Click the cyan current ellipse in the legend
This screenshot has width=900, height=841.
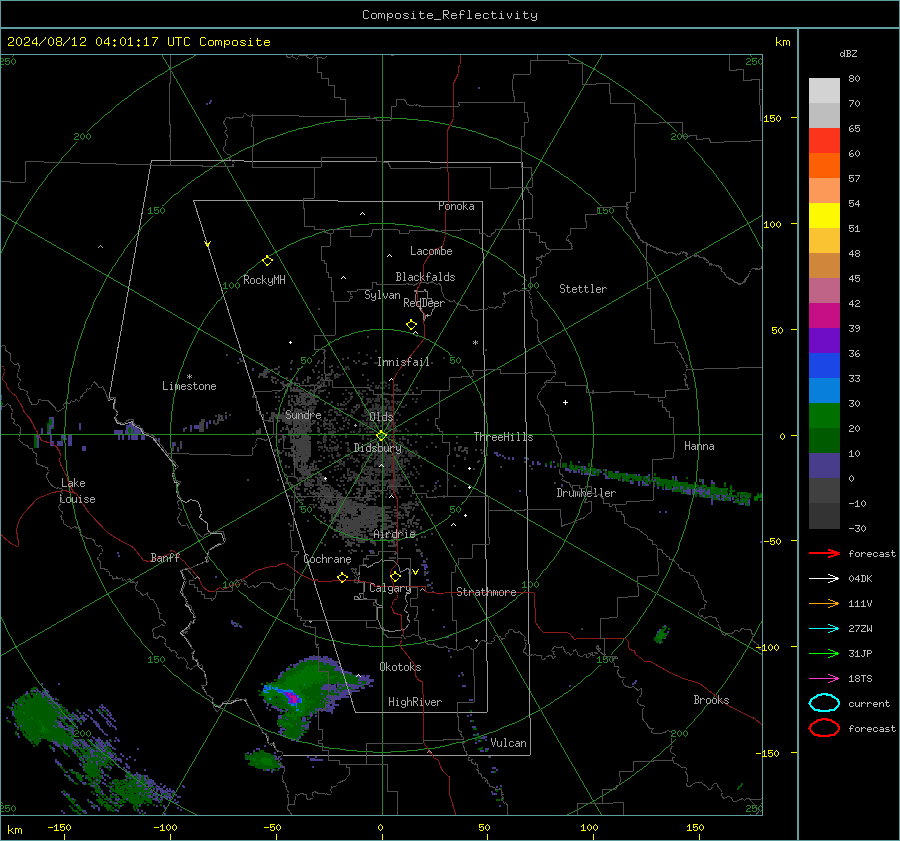point(824,703)
